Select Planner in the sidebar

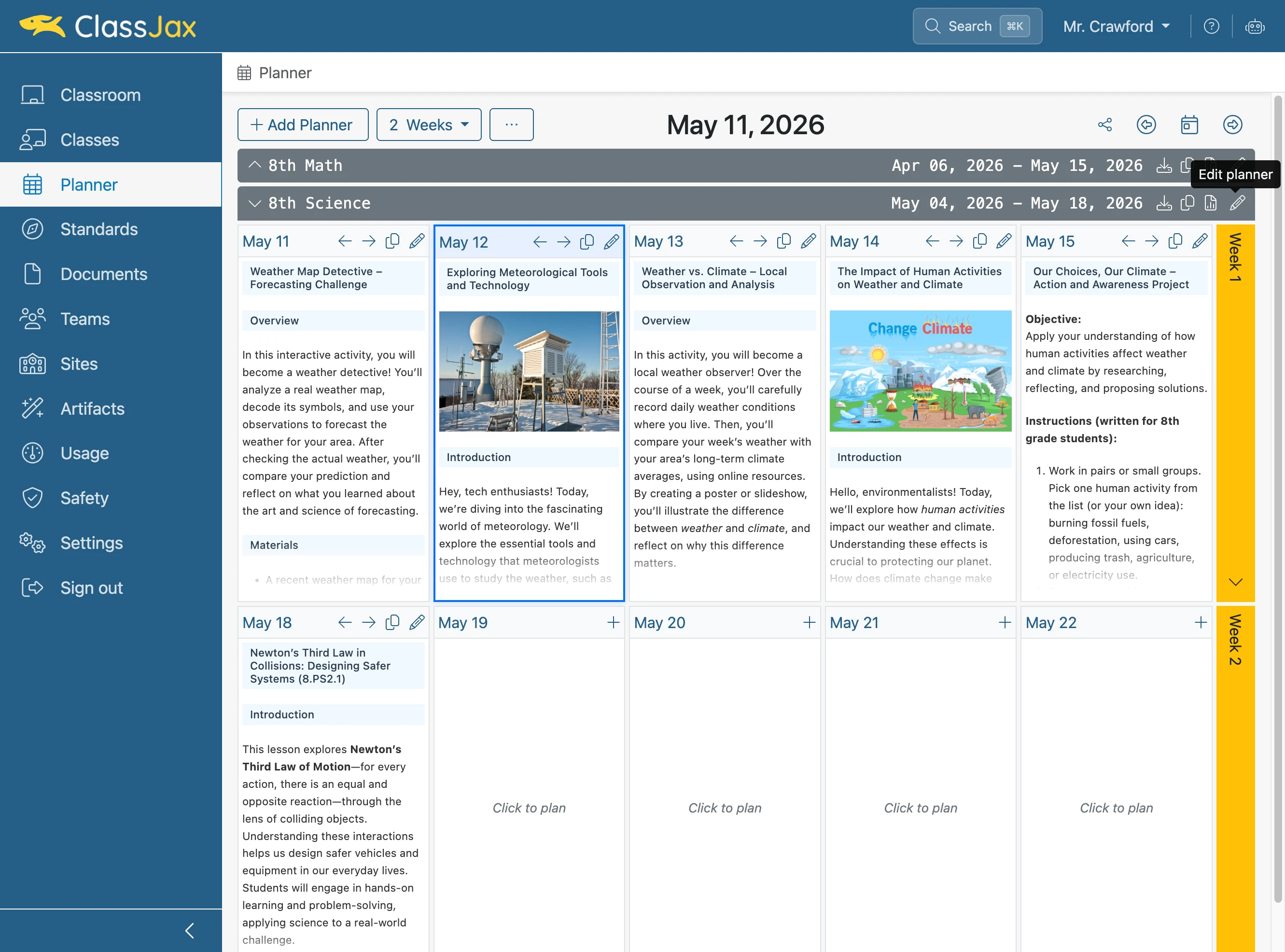[111, 184]
